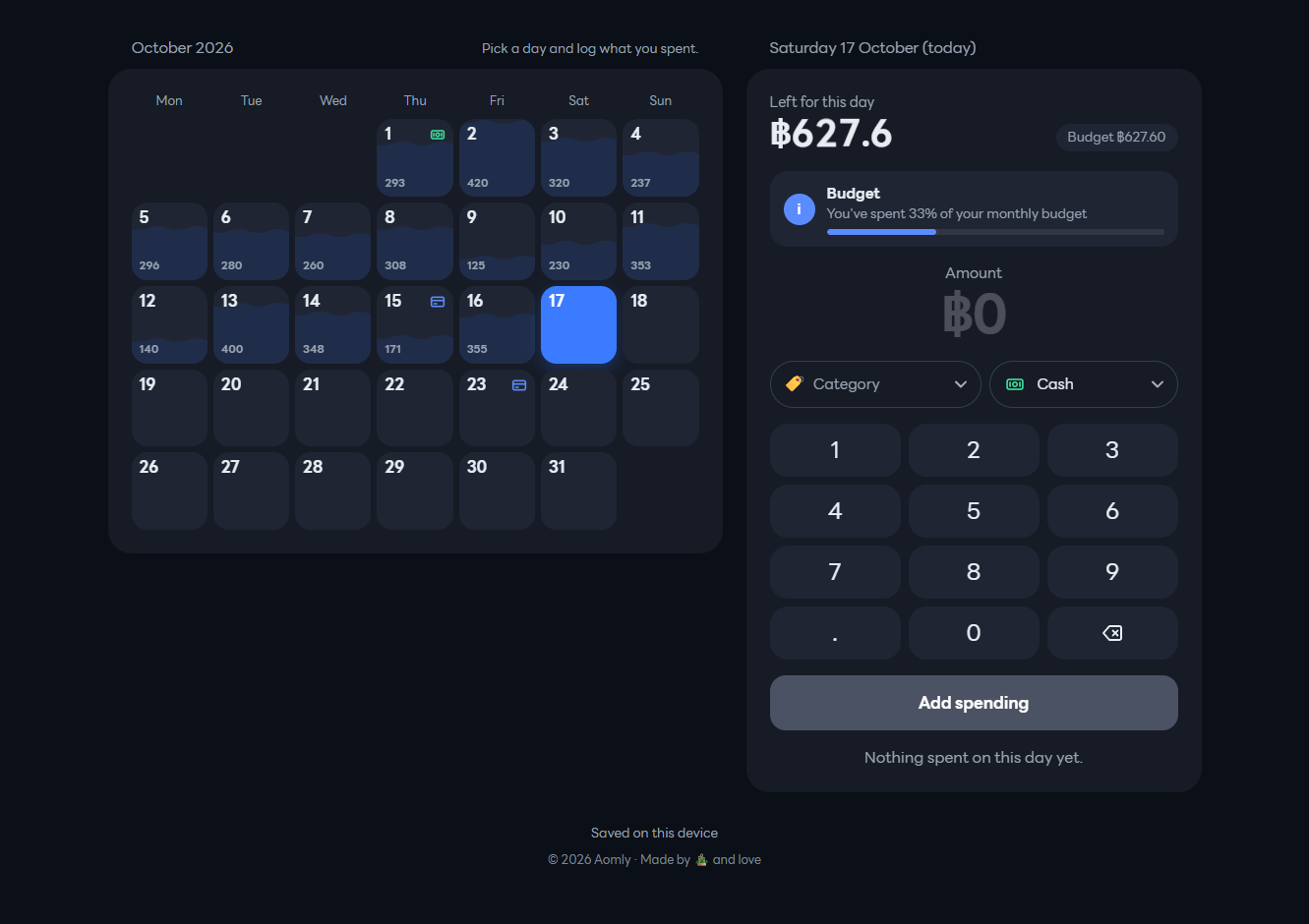
Task: Select day 16 with 355 spent
Action: point(497,324)
